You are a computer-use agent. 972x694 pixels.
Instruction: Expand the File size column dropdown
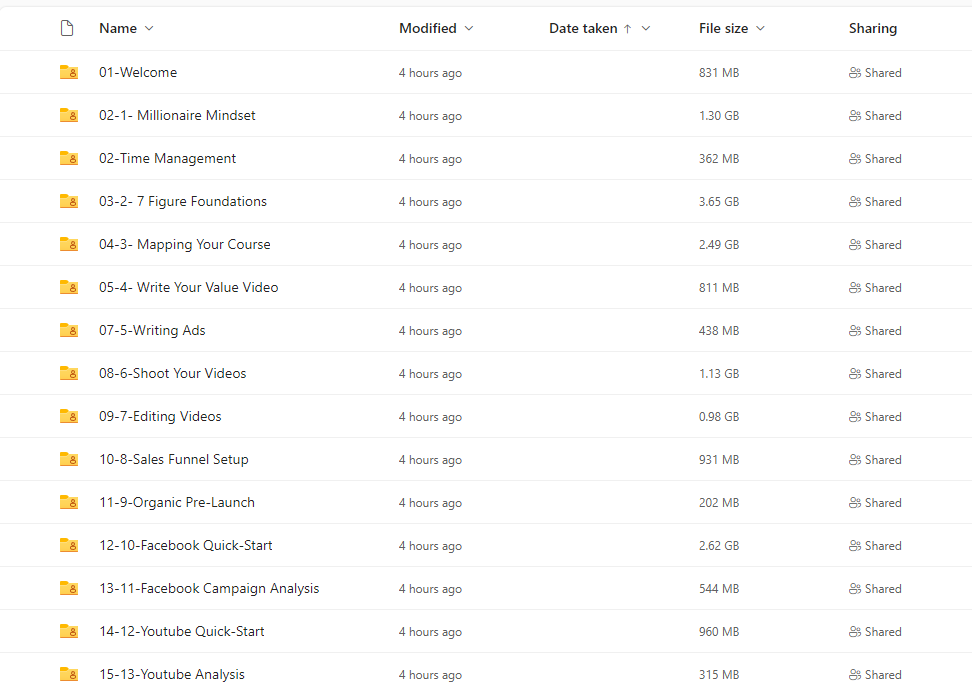coord(761,29)
